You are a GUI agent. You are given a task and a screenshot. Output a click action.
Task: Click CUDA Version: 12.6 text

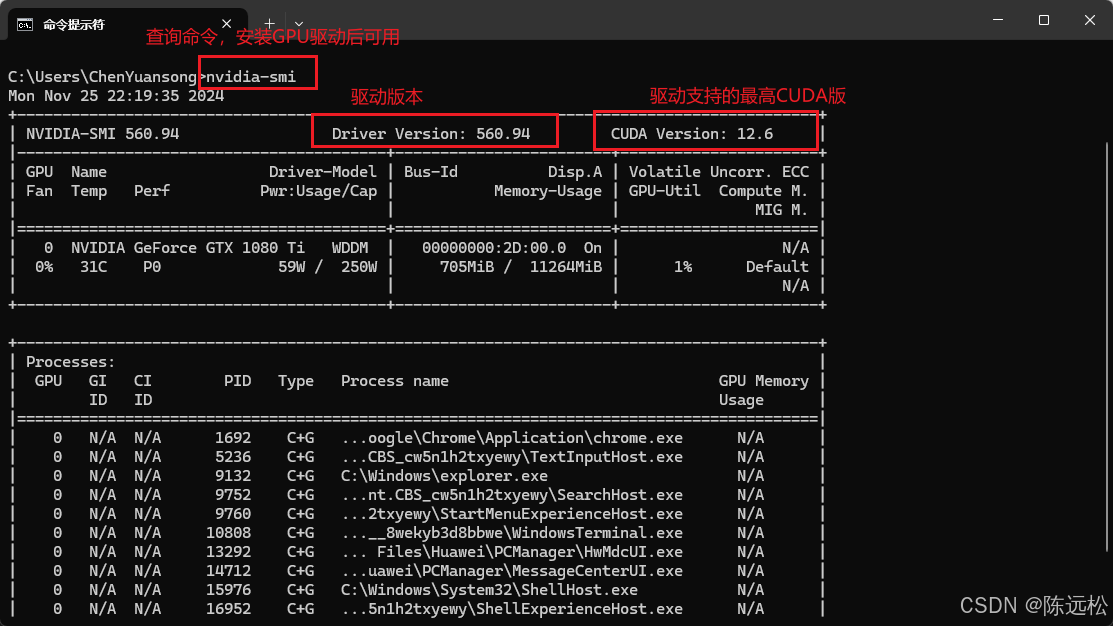click(x=691, y=133)
